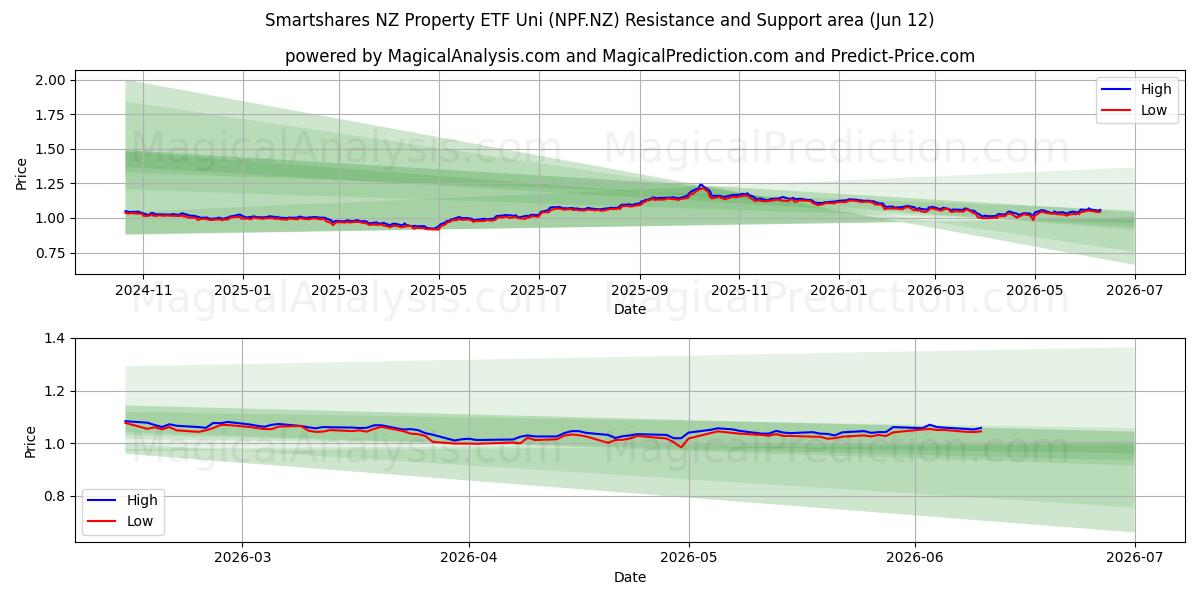Viewport: 1200px width, 600px height.
Task: Click the '2026-03' tick label on the bottom chart
Action: [243, 559]
